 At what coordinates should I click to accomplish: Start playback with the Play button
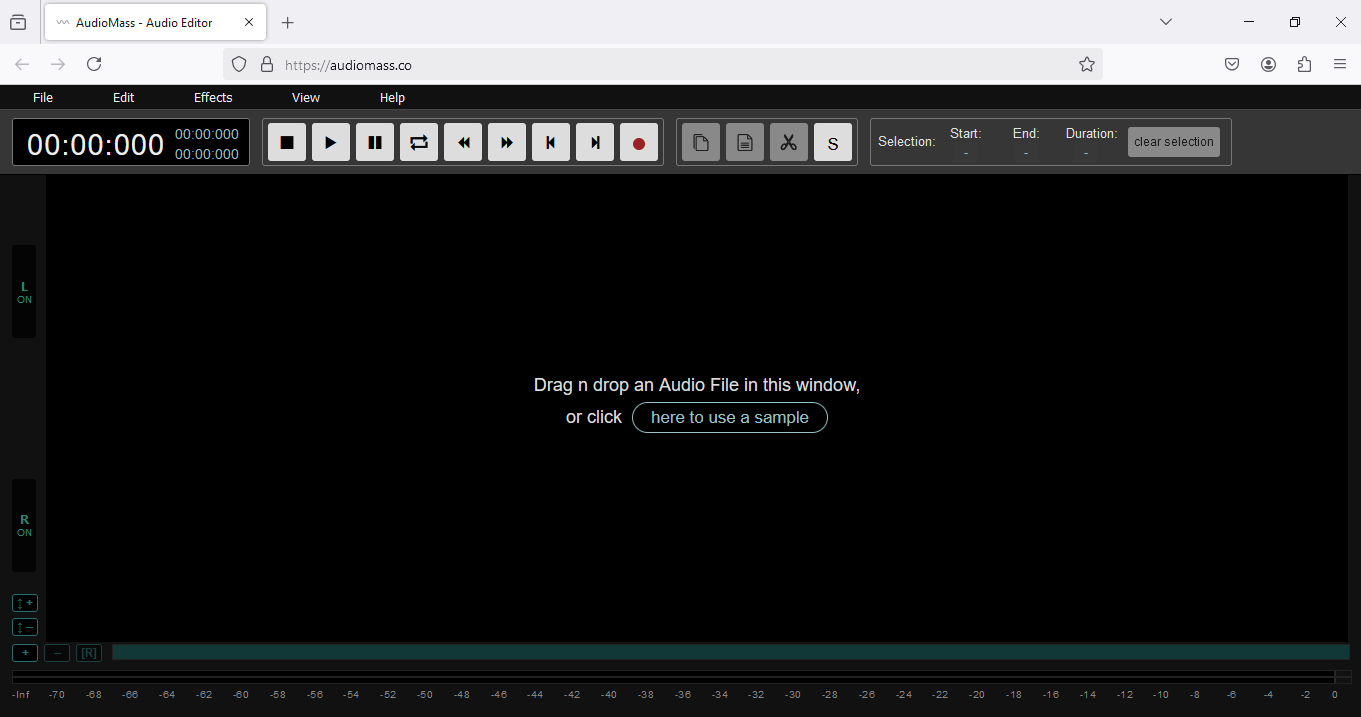[331, 142]
